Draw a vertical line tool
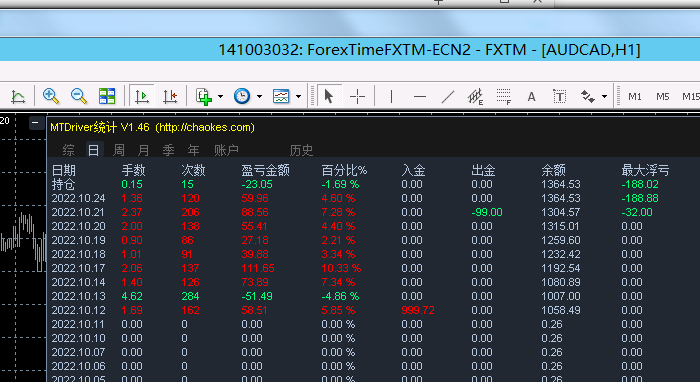This screenshot has width=700, height=382. (391, 96)
